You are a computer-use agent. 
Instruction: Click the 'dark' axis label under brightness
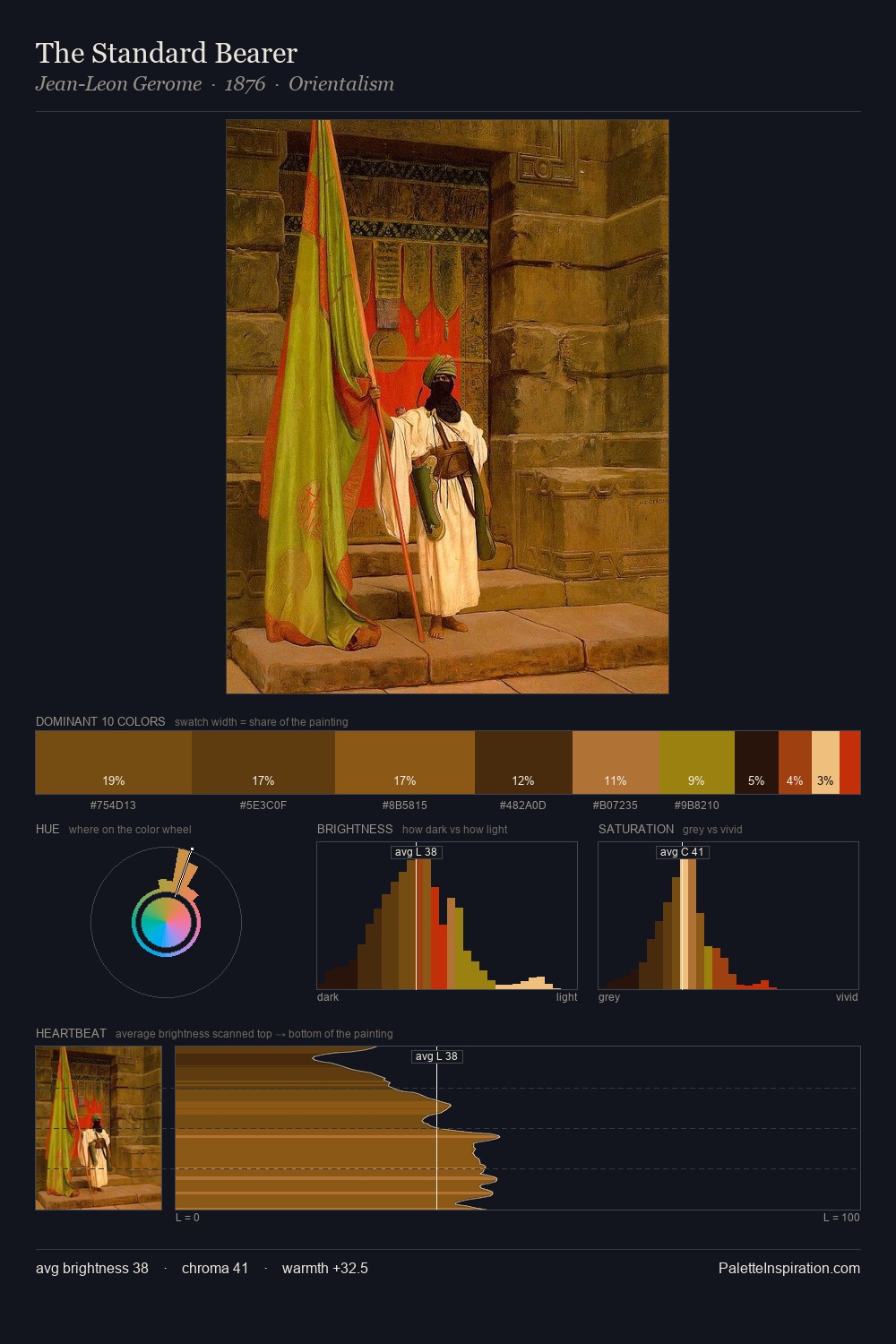(x=328, y=997)
